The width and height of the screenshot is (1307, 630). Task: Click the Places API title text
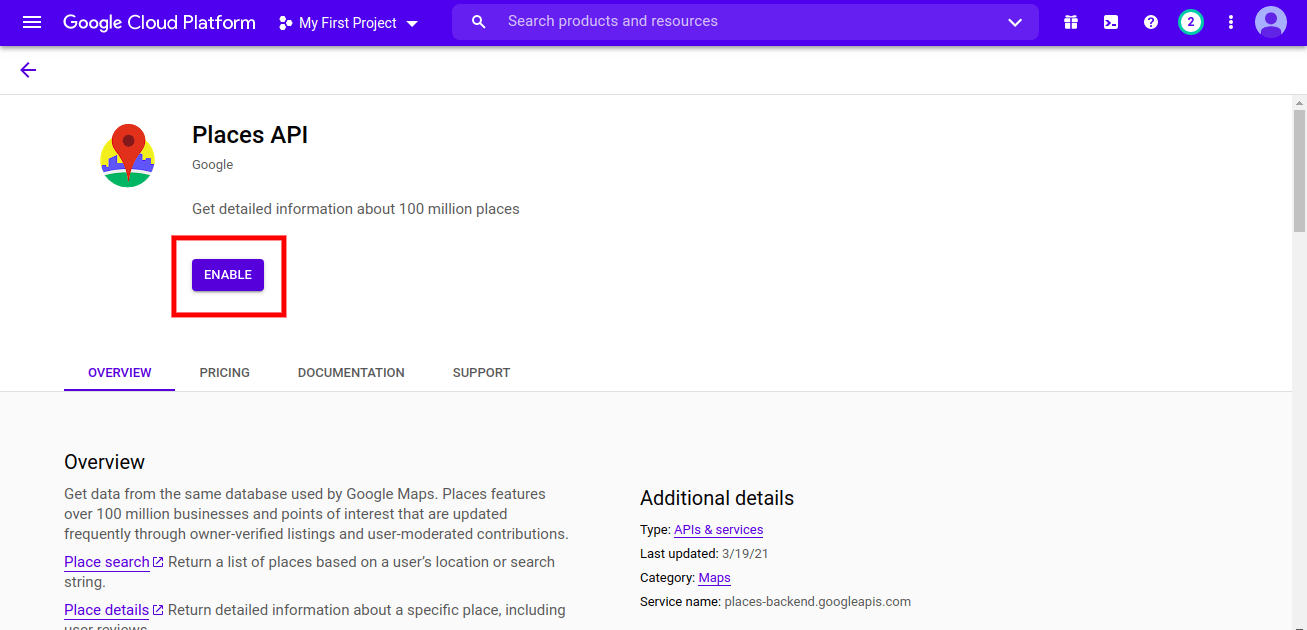pyautogui.click(x=250, y=135)
